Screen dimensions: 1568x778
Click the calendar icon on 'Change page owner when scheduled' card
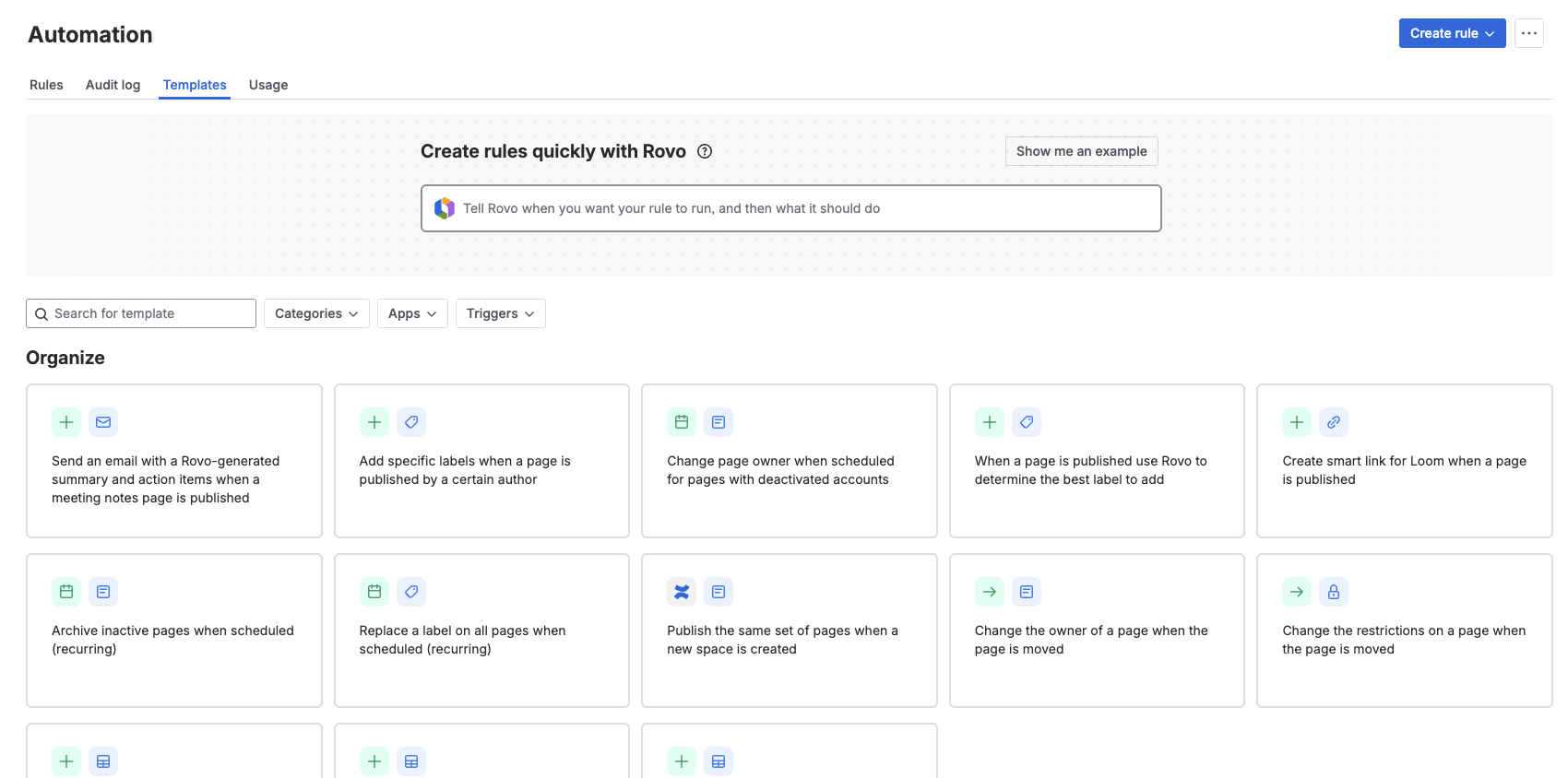click(682, 422)
